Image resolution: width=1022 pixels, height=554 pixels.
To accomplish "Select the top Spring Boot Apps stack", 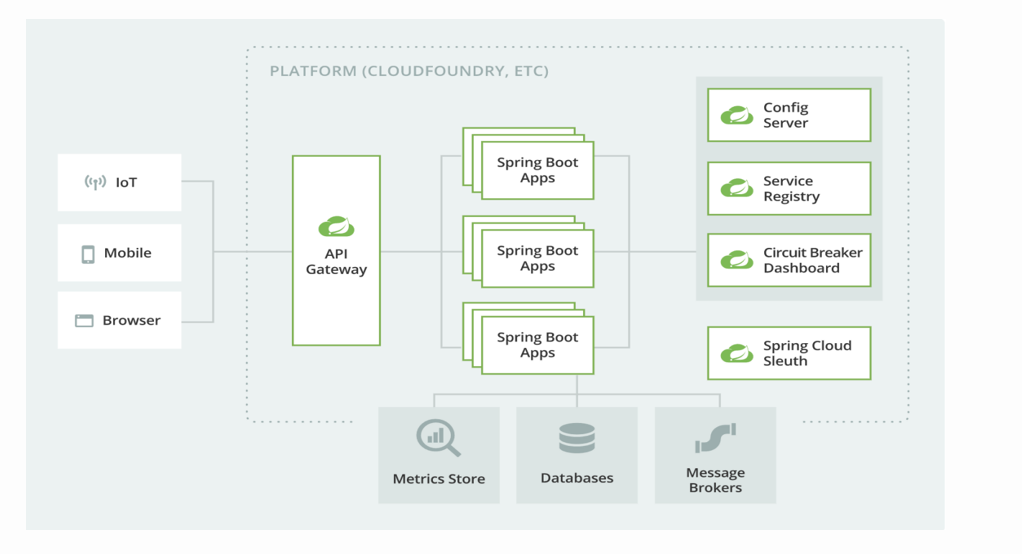I will point(529,164).
